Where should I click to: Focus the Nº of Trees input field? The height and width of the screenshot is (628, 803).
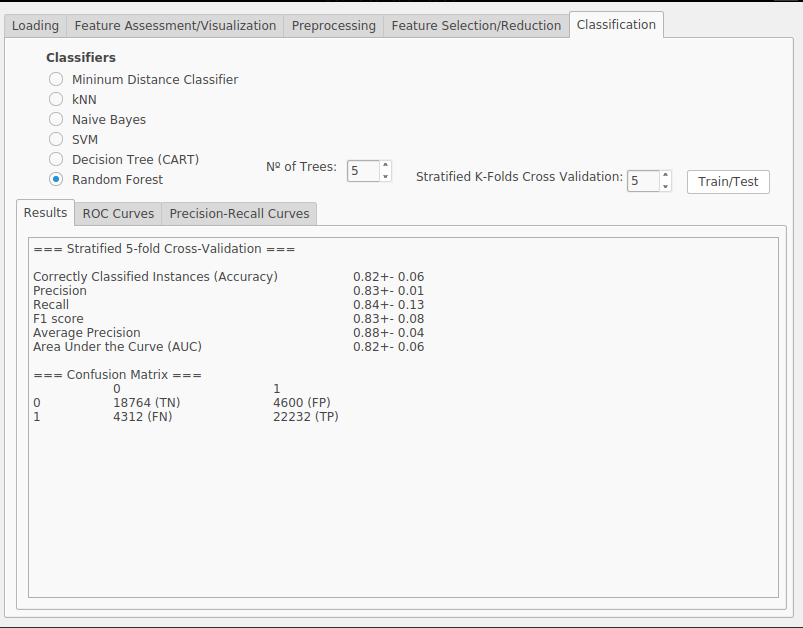point(364,171)
